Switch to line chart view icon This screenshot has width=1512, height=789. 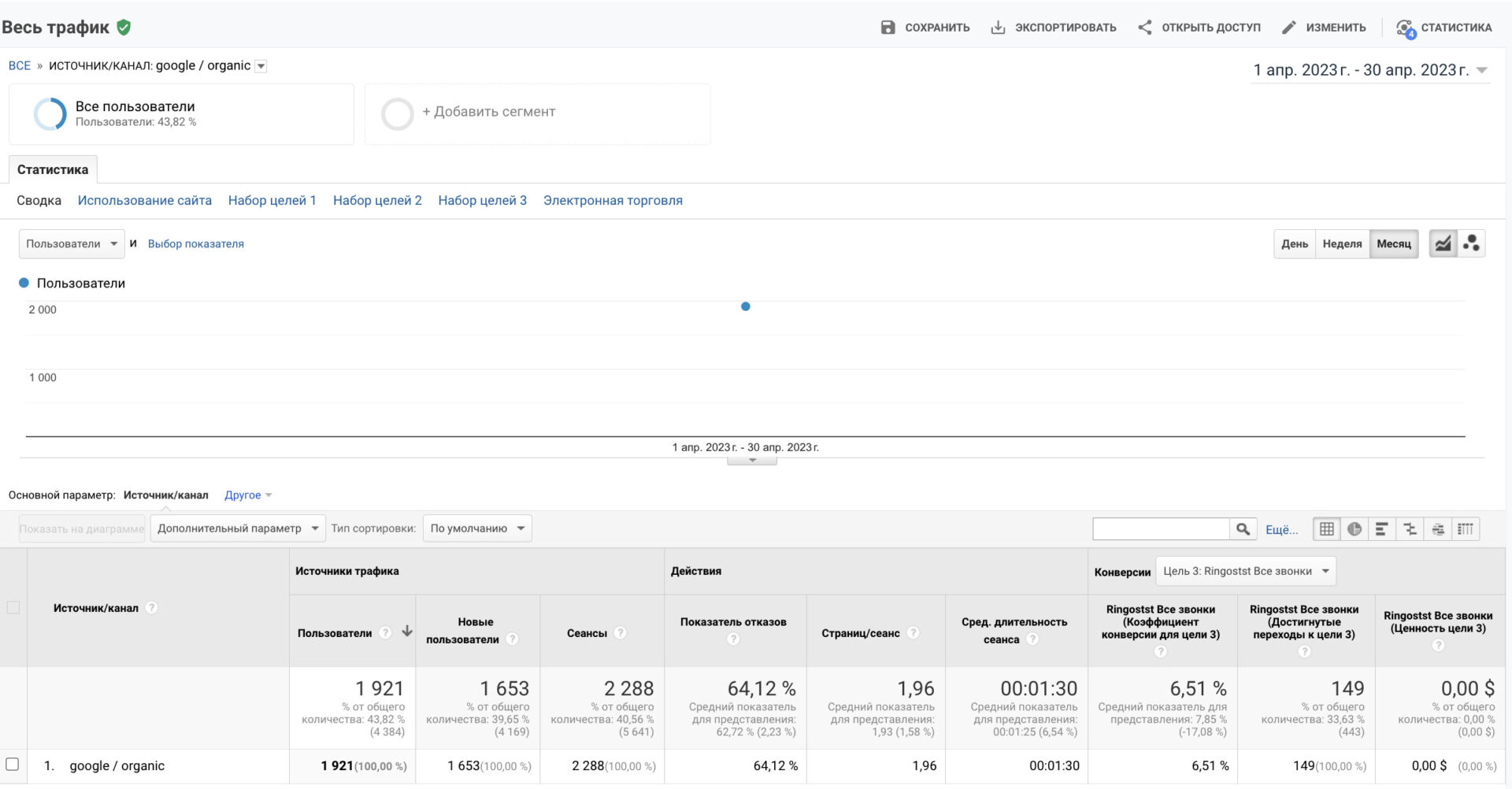[1443, 244]
